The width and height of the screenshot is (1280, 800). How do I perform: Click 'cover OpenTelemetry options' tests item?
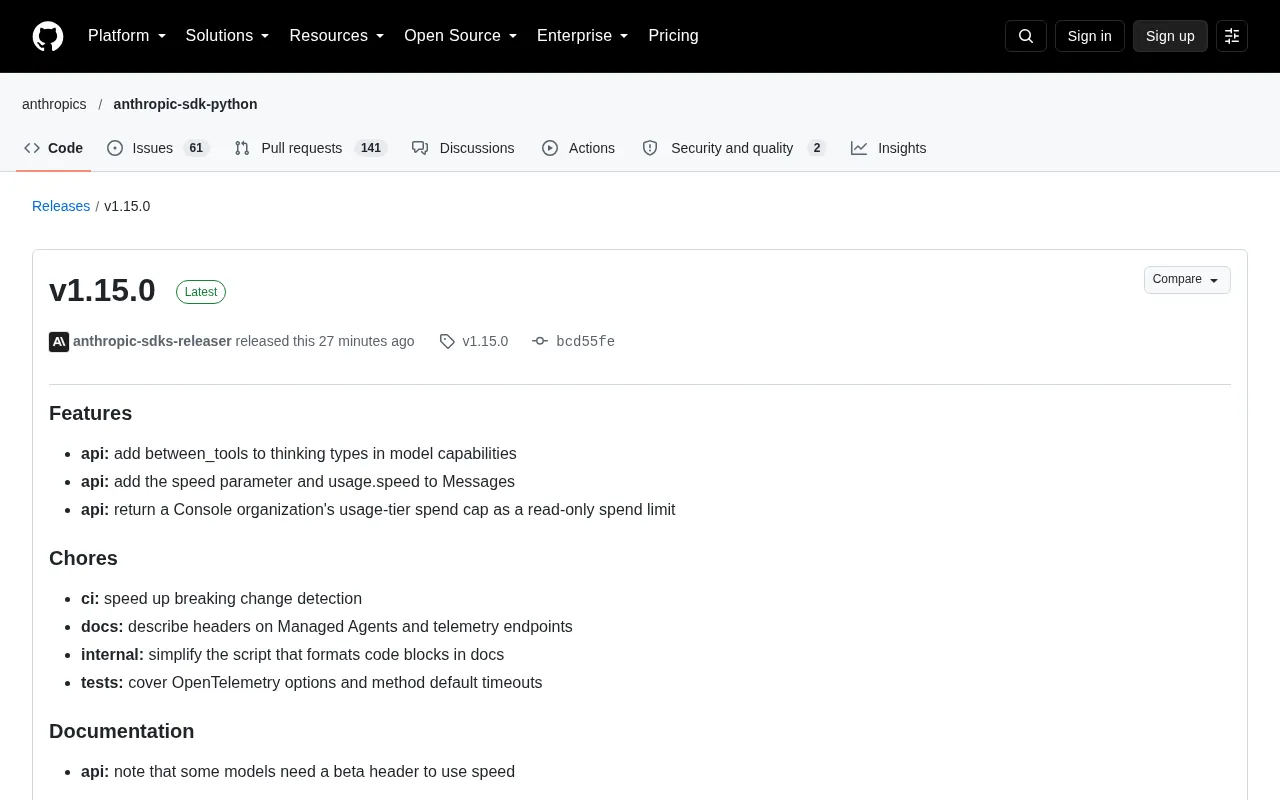coord(311,683)
